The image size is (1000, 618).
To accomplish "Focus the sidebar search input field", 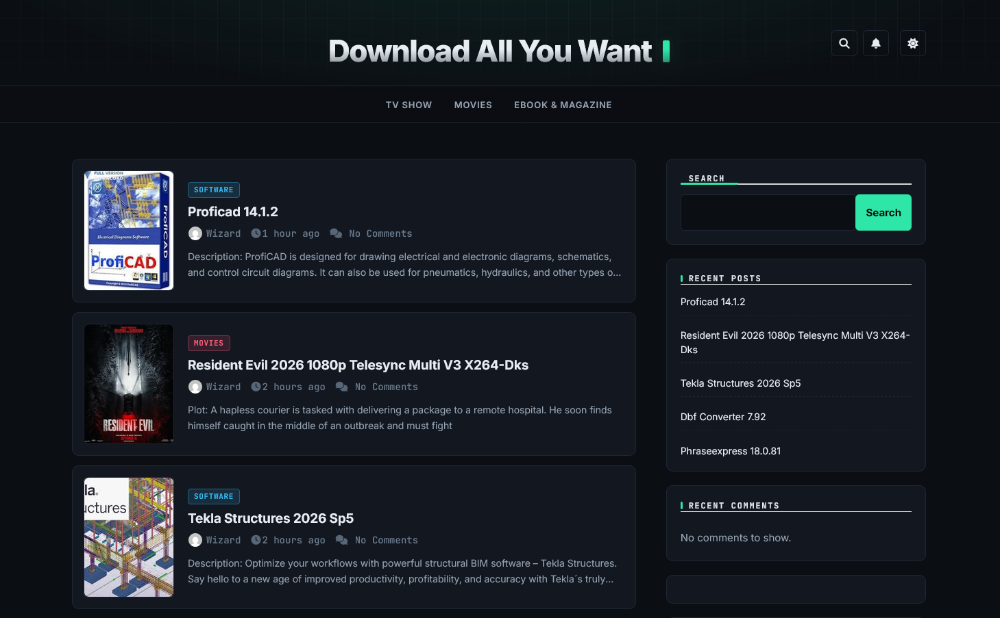I will coord(768,212).
